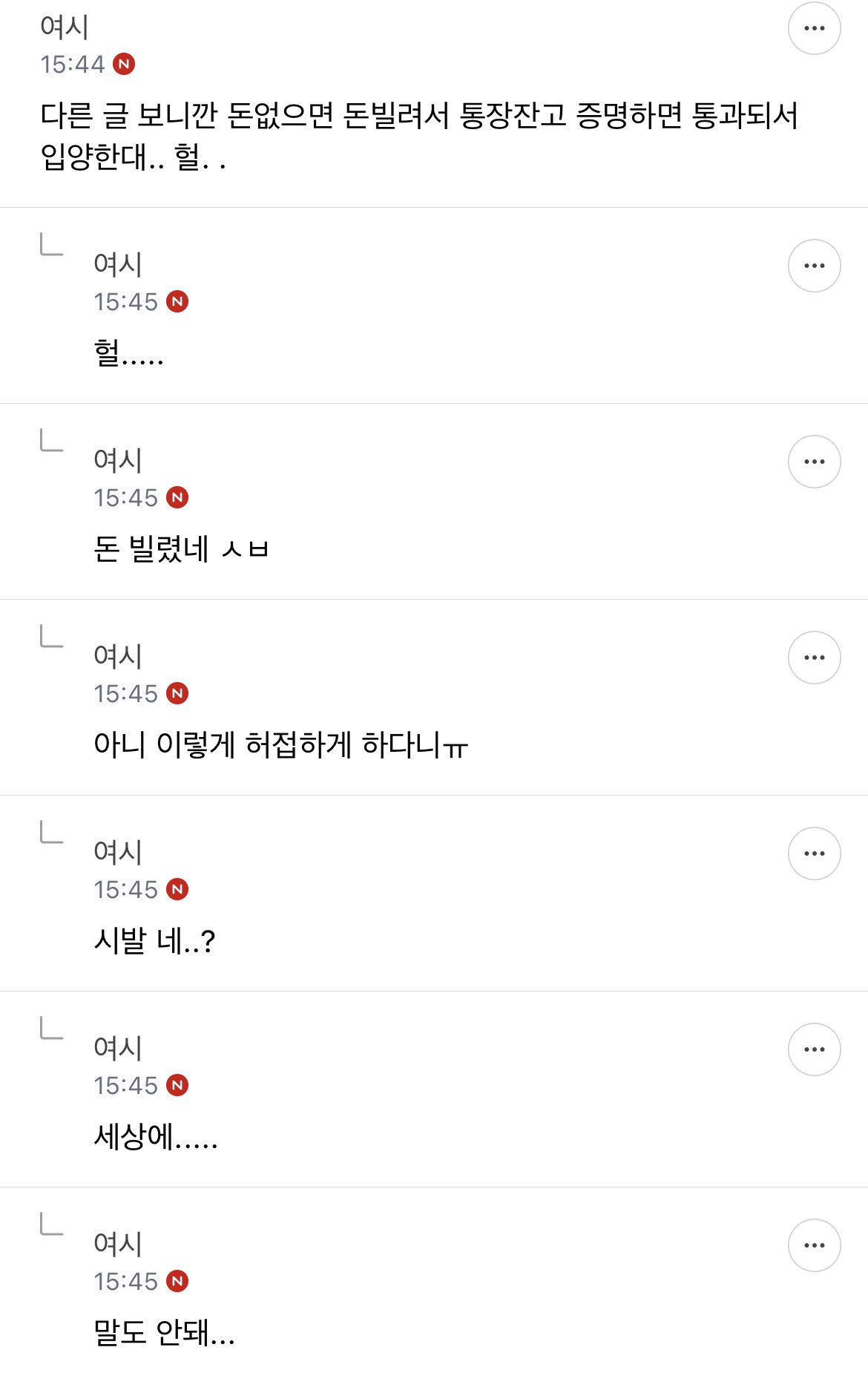Open more options on the '헐.....' reply
Image resolution: width=868 pixels, height=1376 pixels.
(814, 266)
